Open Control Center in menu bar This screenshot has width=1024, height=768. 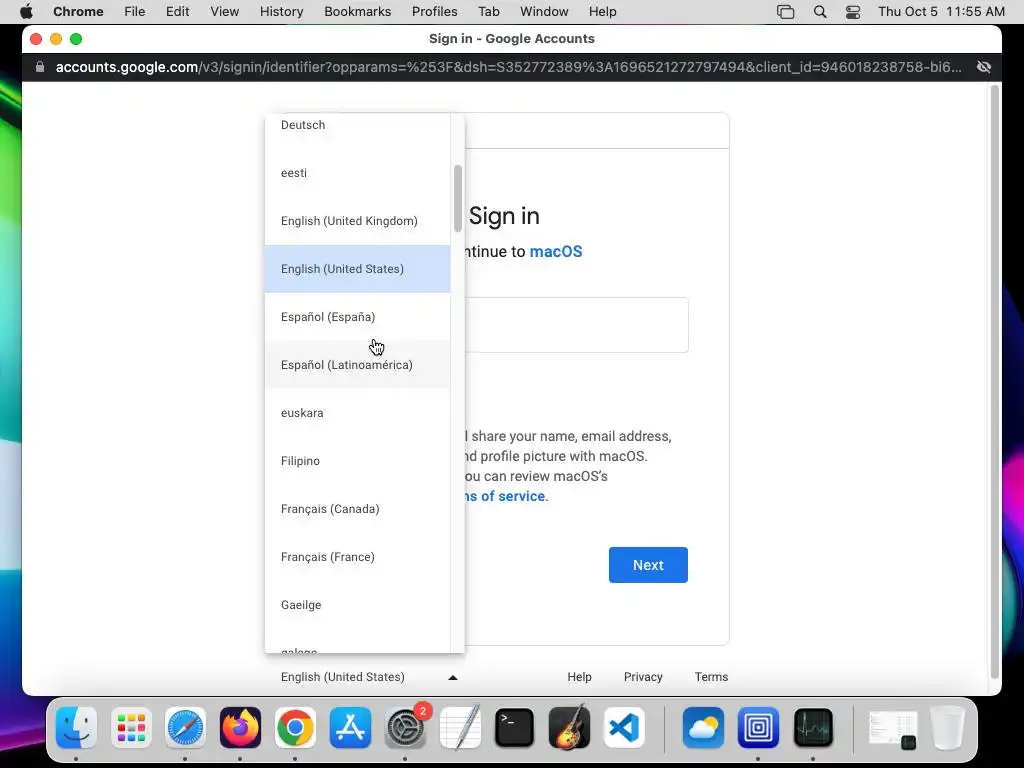click(852, 12)
